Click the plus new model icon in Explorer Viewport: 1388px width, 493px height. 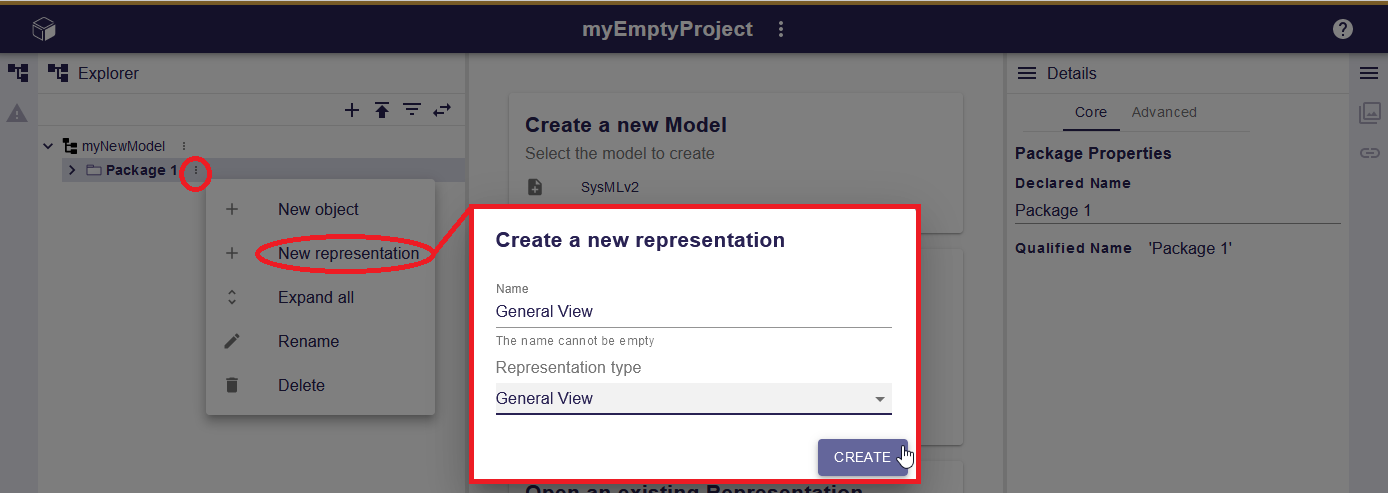(x=352, y=110)
